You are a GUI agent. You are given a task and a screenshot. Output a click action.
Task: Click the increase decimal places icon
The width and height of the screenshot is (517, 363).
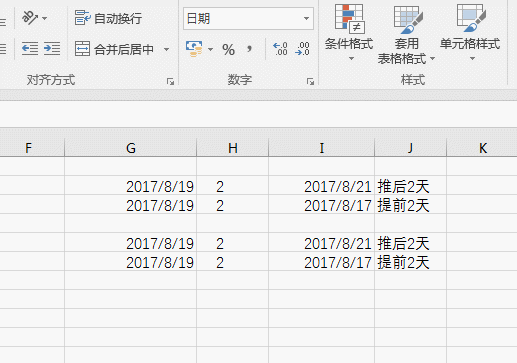point(280,49)
